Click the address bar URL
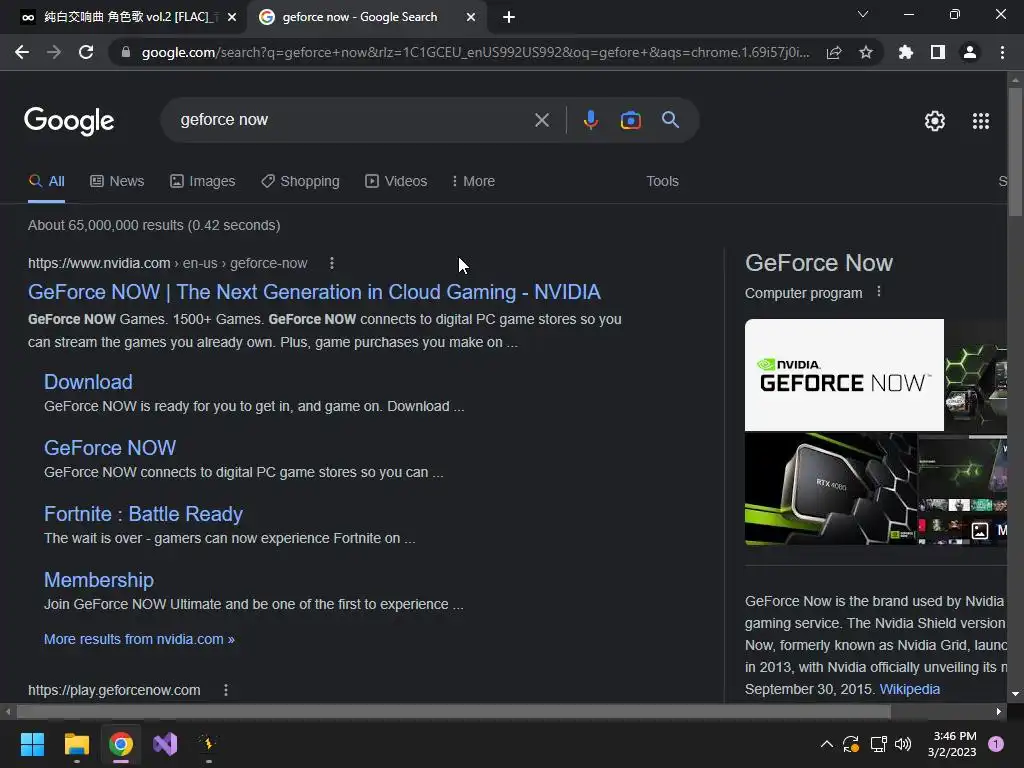Screen dimensions: 1024x768 (475, 52)
